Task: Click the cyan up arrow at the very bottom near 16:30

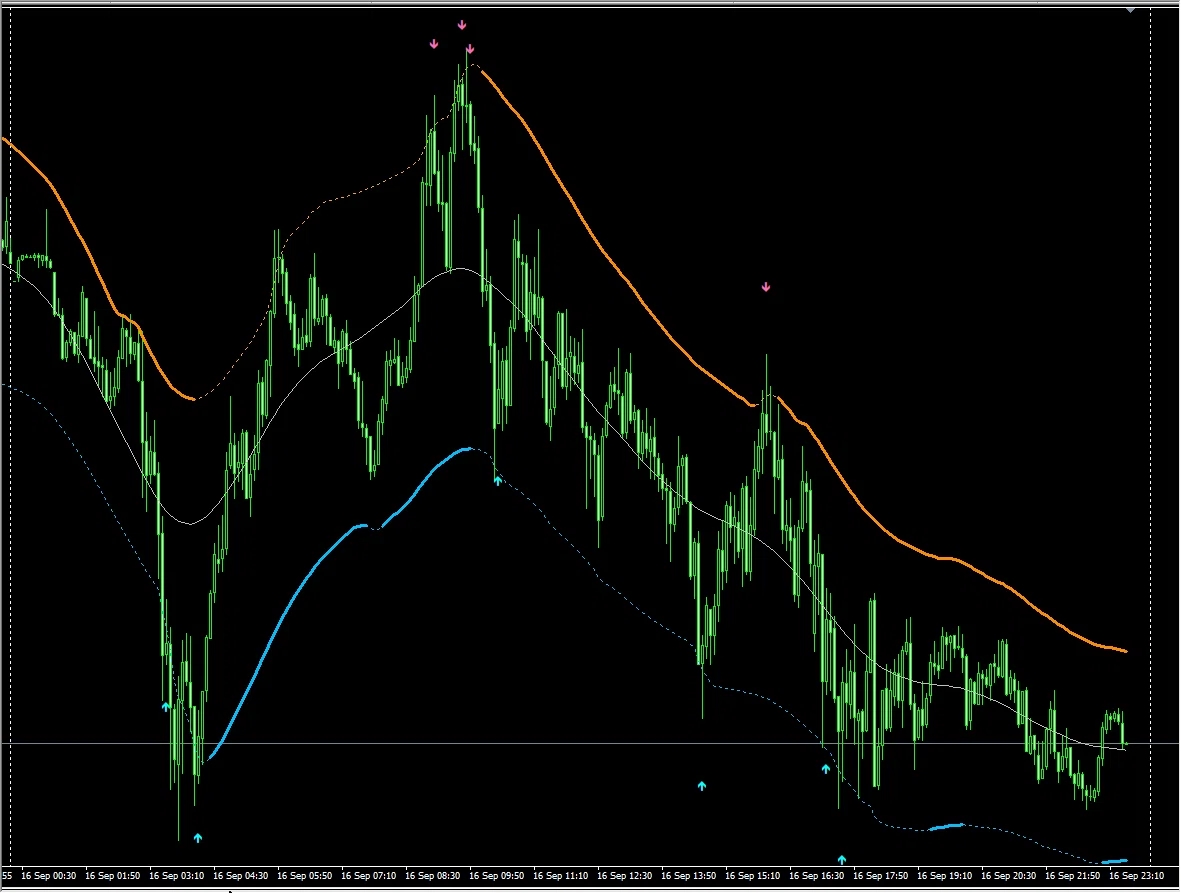Action: coord(842,859)
